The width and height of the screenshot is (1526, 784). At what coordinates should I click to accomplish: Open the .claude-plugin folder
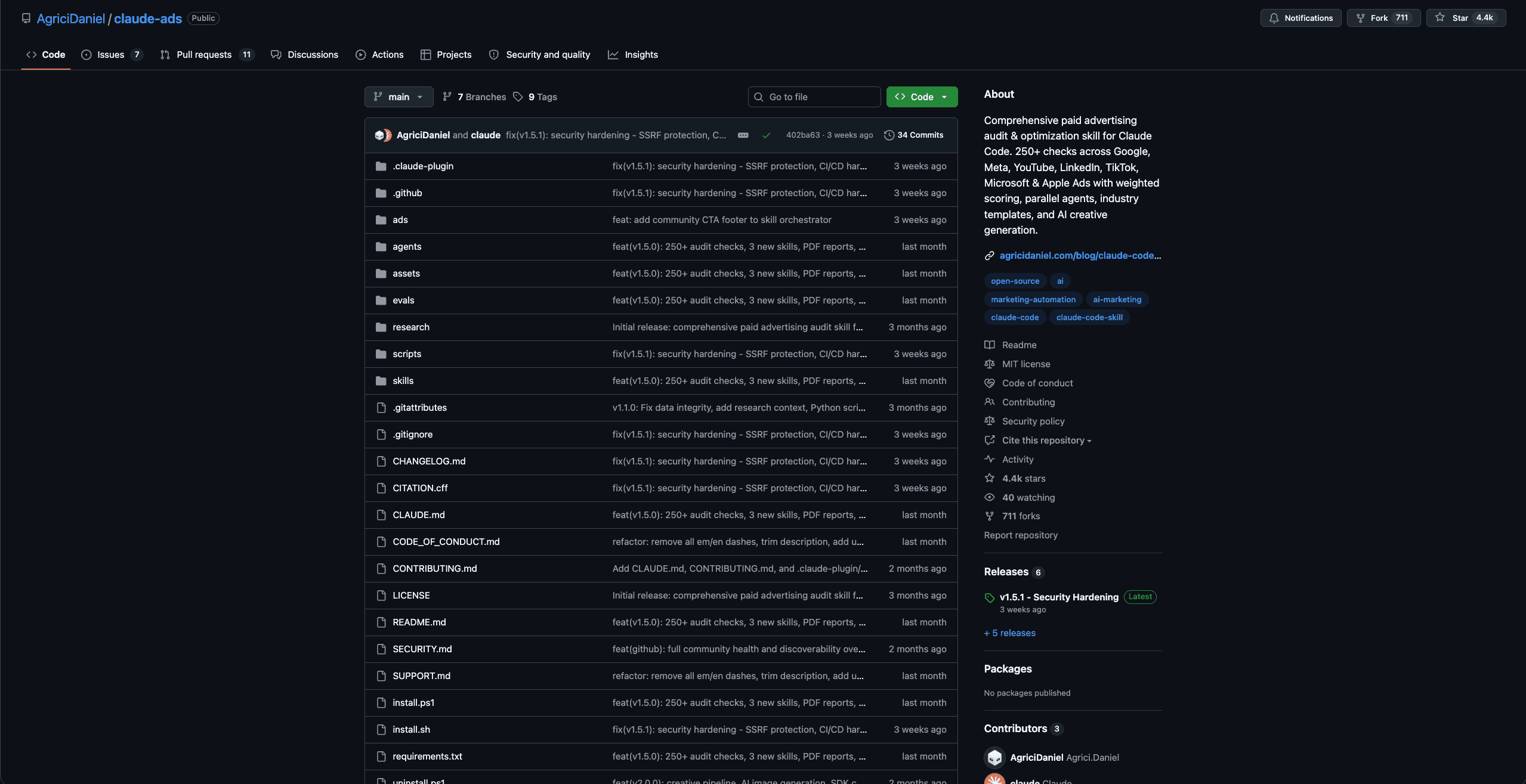point(422,166)
